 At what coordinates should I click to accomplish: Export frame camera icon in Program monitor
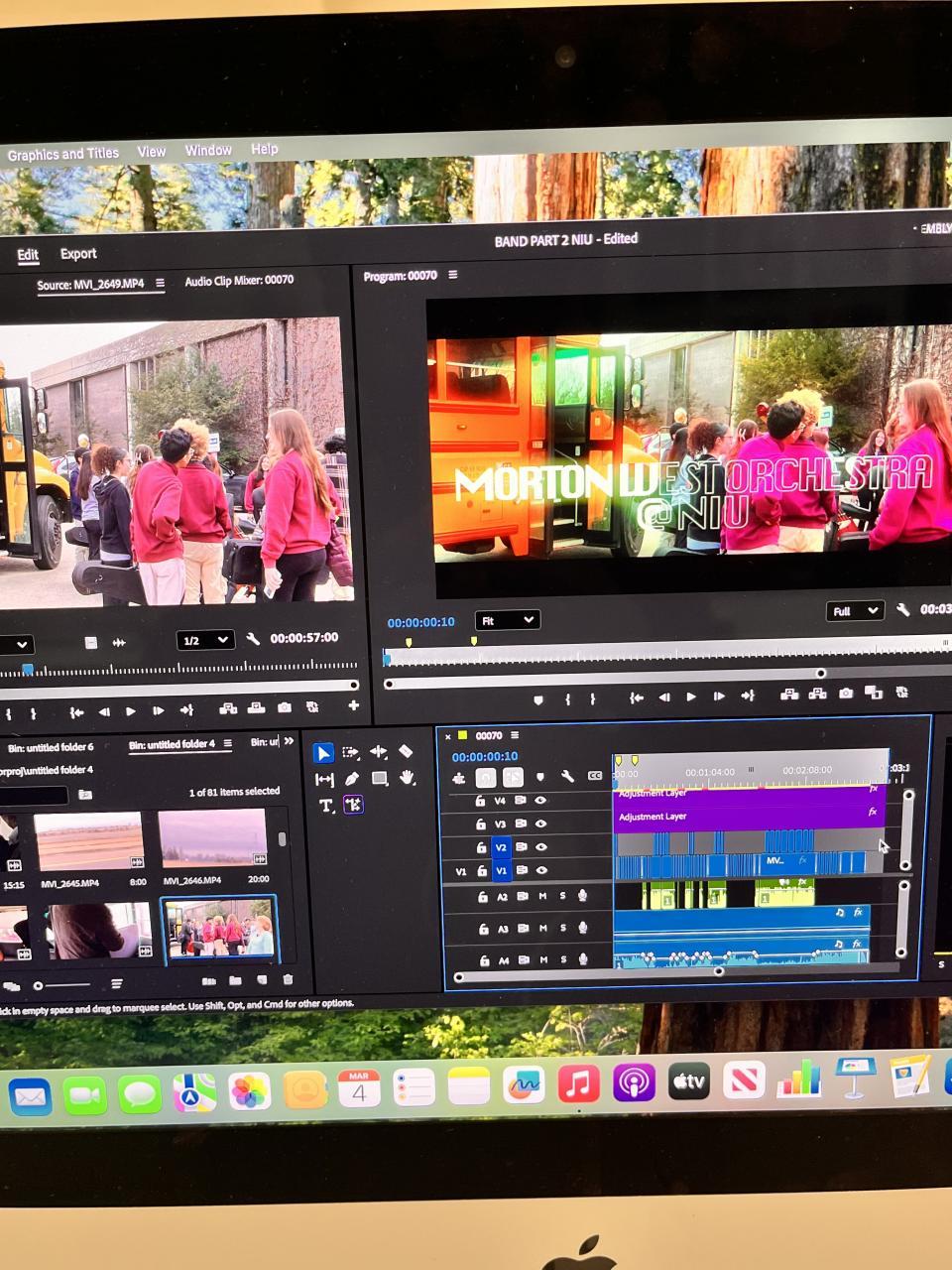845,694
